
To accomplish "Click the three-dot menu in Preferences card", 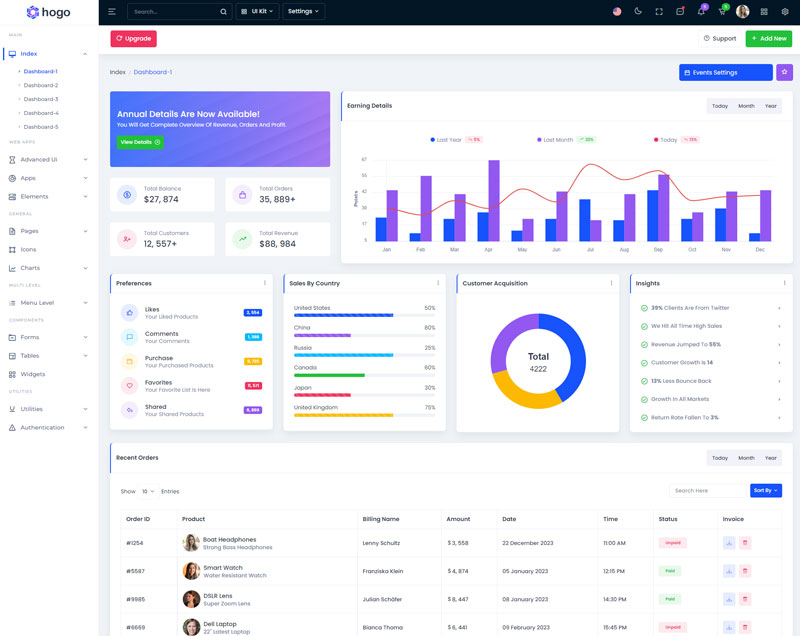I will 265,283.
